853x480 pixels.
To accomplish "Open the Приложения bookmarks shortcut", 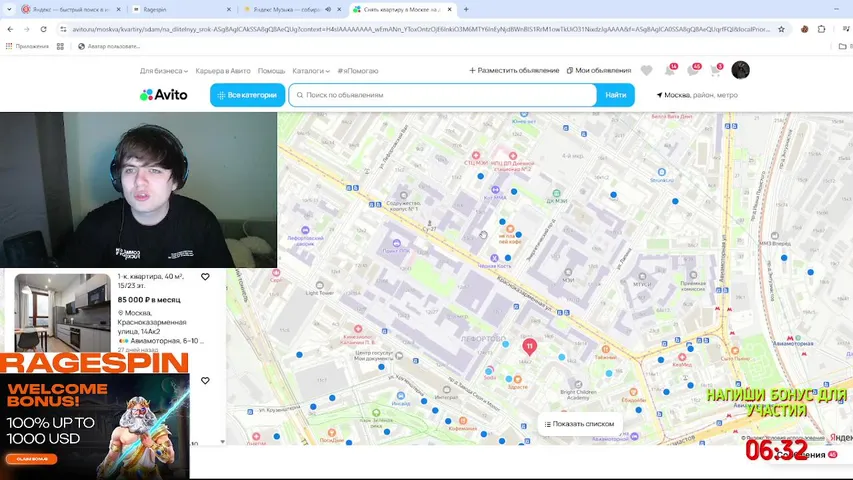I will (x=27, y=46).
